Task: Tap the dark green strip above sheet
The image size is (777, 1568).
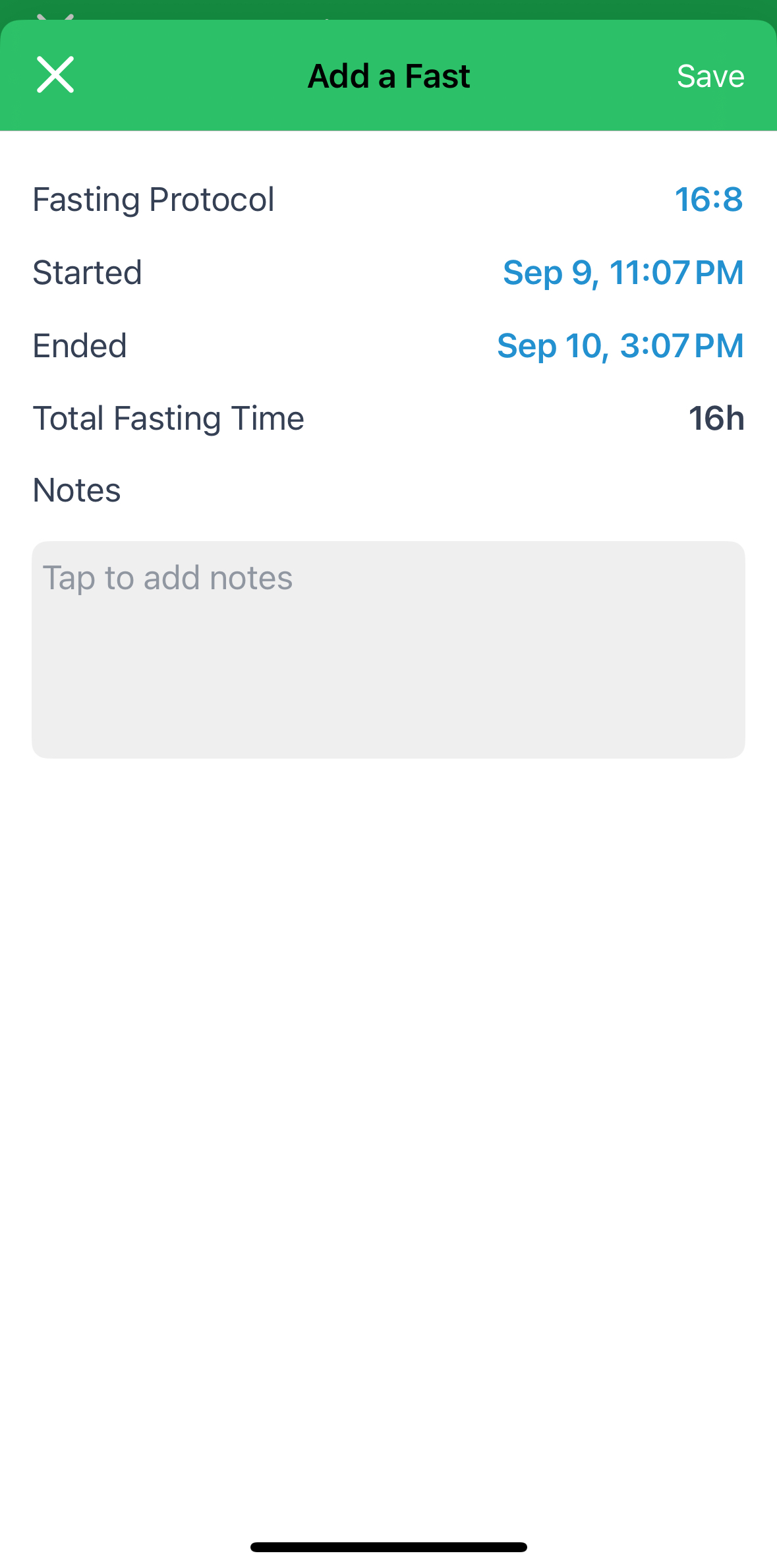Action: (461, 9)
